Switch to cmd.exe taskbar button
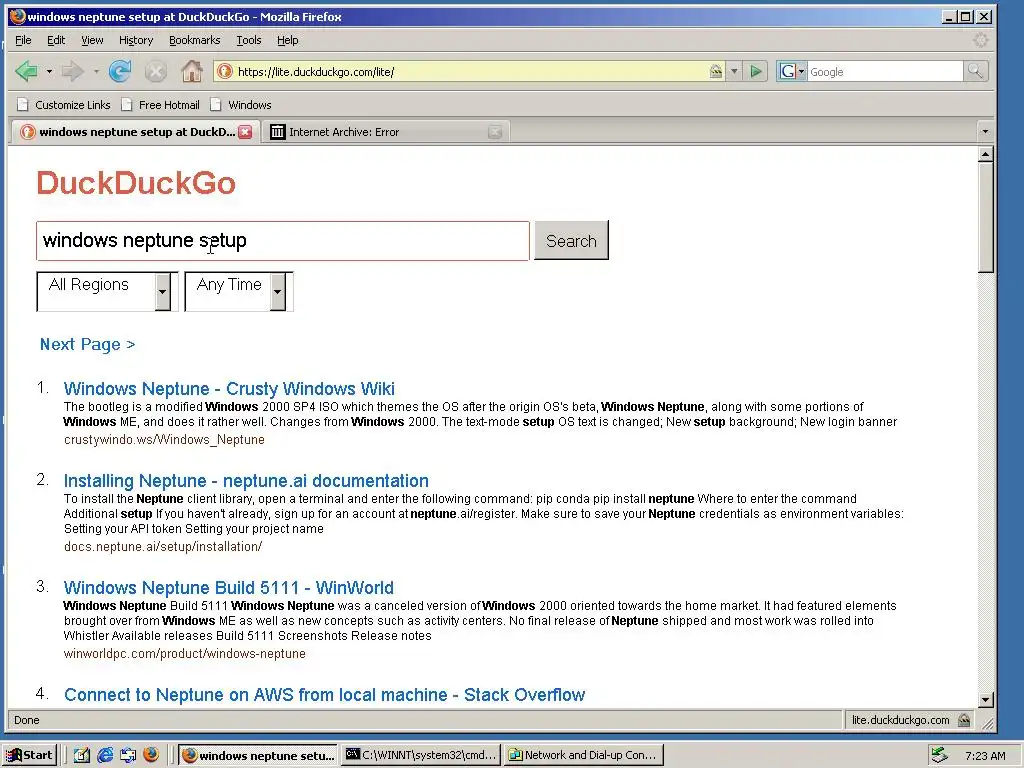 point(421,756)
